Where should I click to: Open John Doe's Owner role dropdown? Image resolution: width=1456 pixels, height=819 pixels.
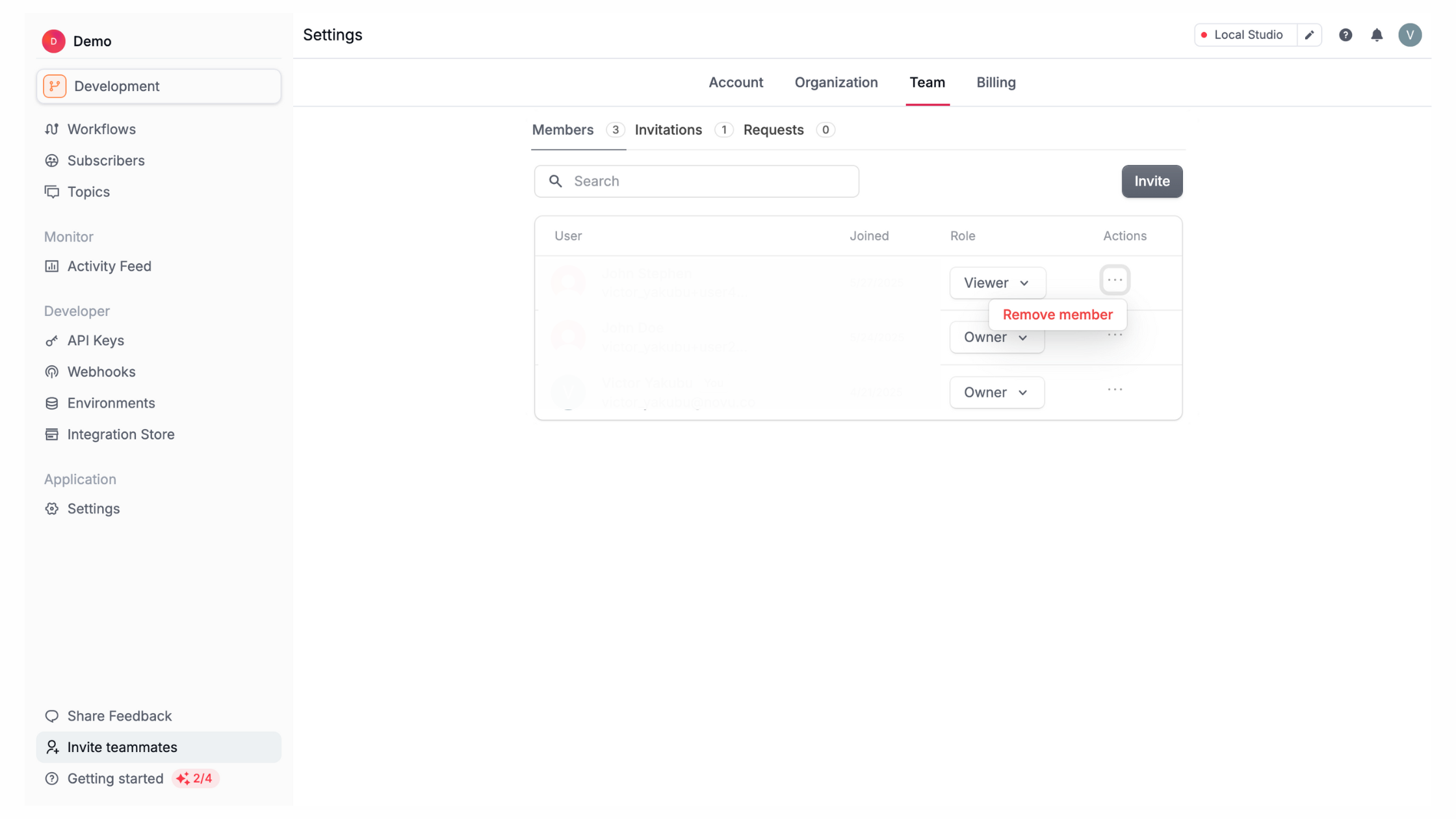pos(996,337)
